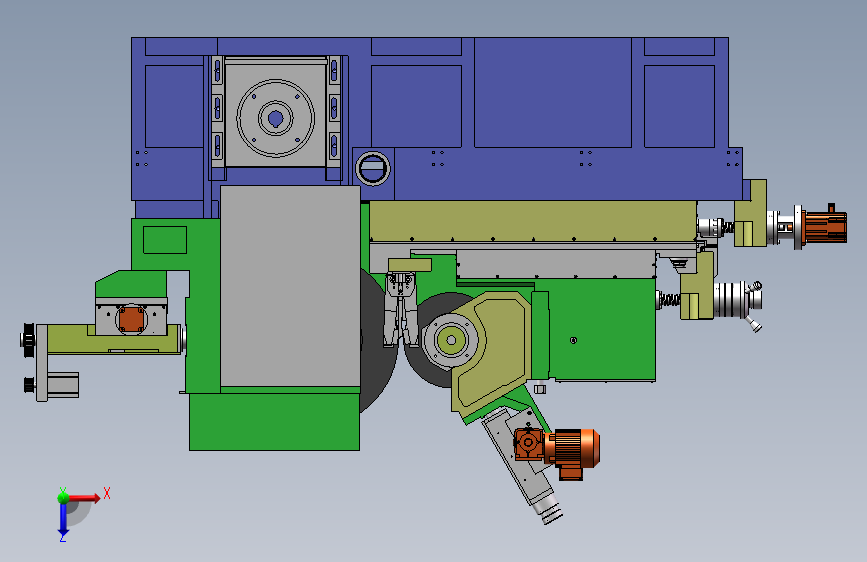Image resolution: width=867 pixels, height=562 pixels.
Task: Select the coil spring left of the handwheel
Action: (x=669, y=299)
